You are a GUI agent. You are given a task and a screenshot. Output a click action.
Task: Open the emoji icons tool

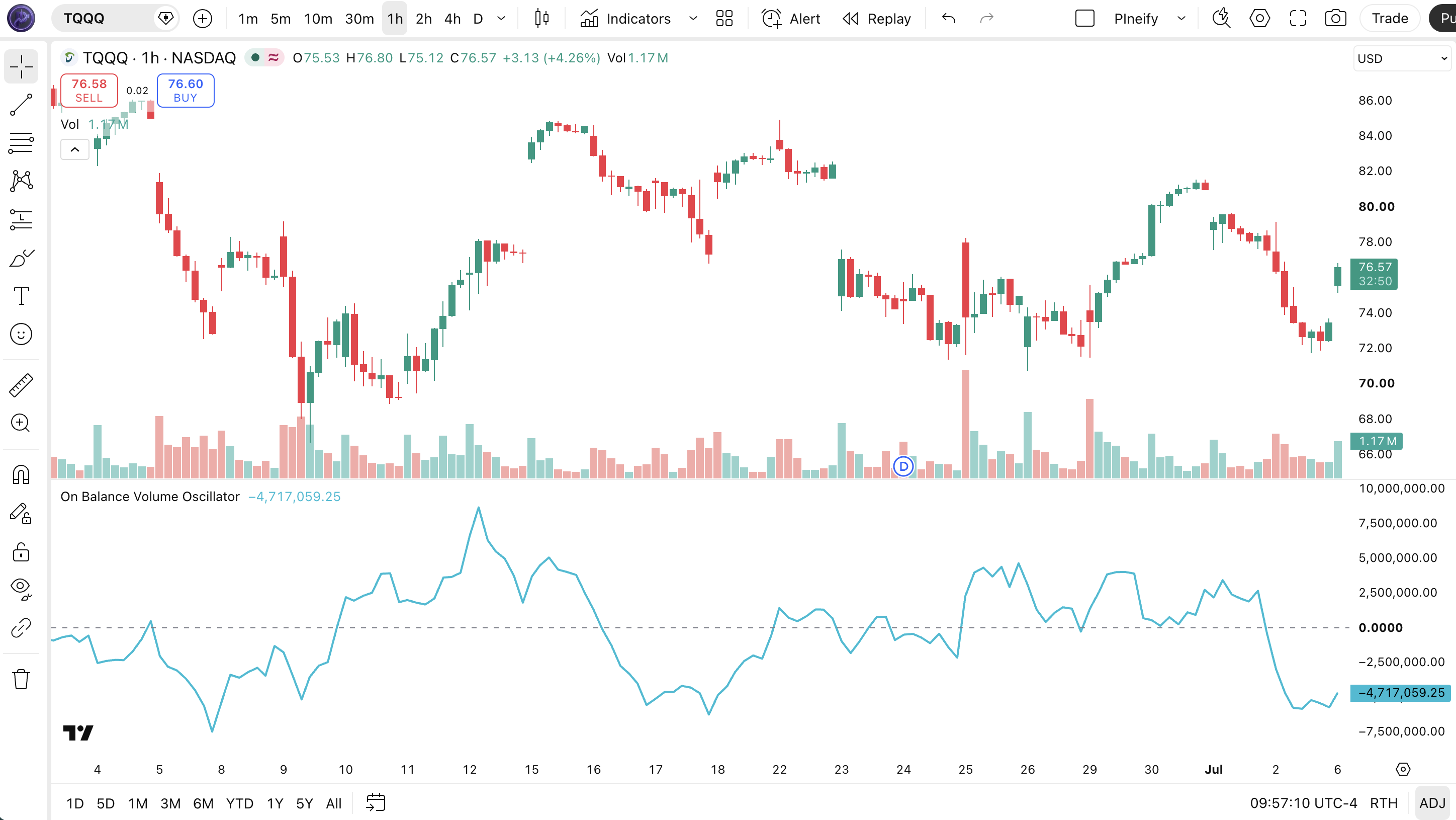pos(21,334)
